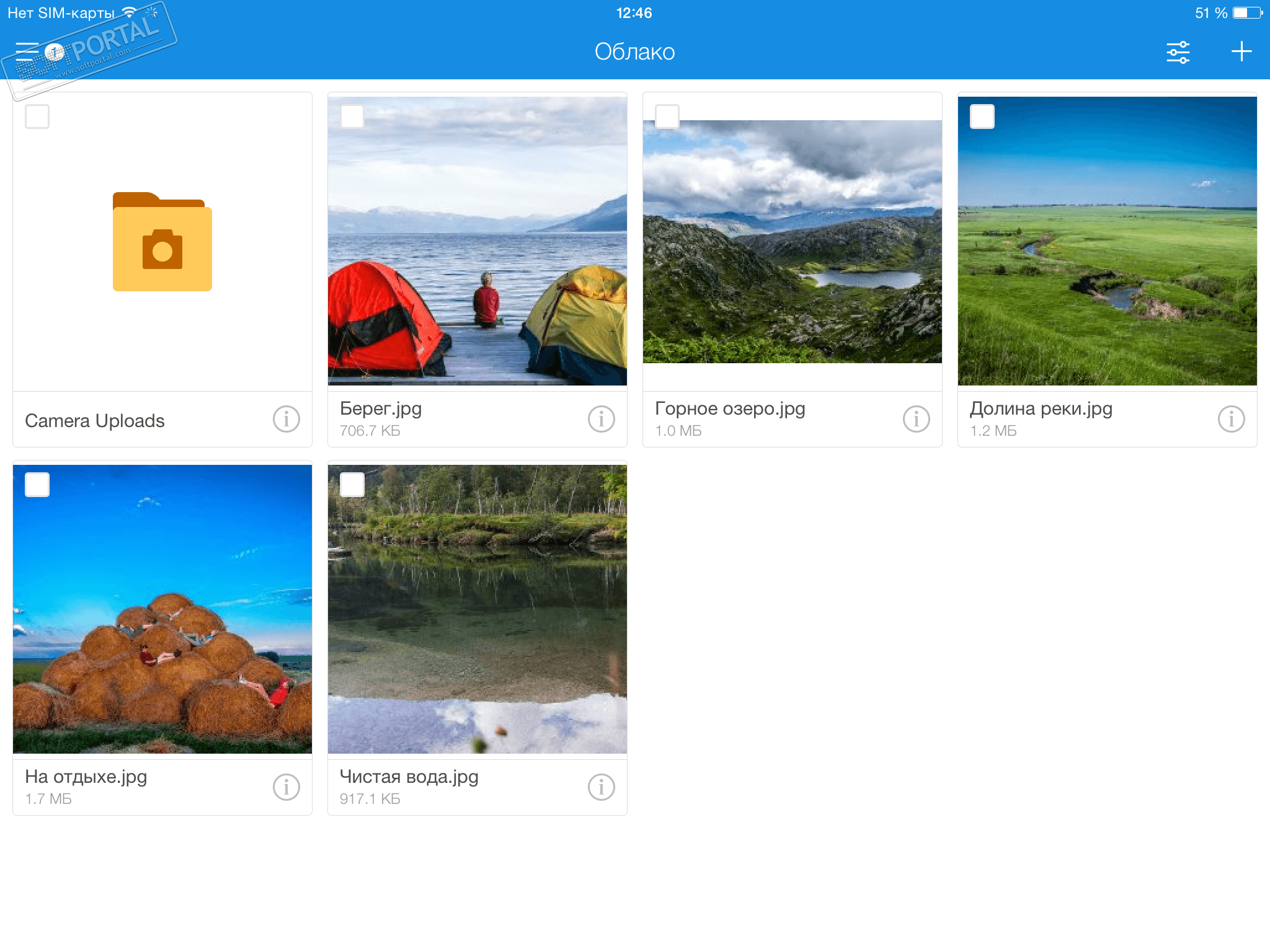The image size is (1270, 952).
Task: Mark На отдыхе.jpg checkbox
Action: tap(37, 485)
